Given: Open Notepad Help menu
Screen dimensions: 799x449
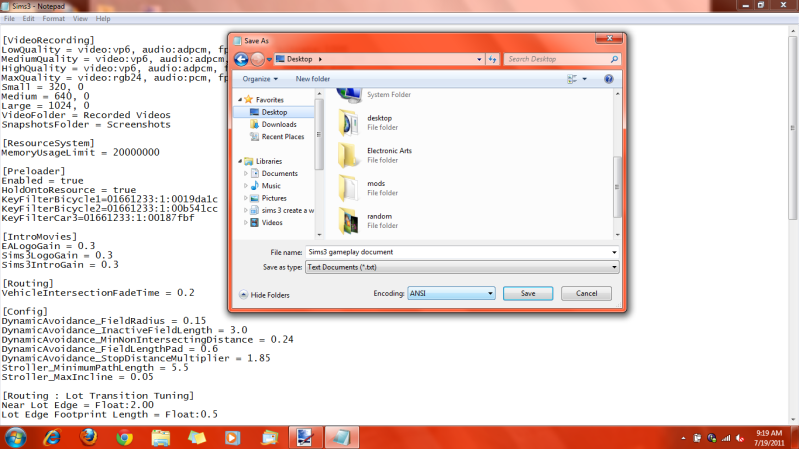Looking at the screenshot, I should point(102,19).
